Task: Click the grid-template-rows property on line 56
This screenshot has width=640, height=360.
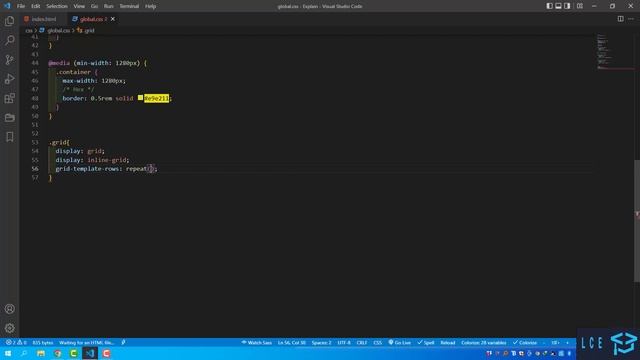Action: 87,169
